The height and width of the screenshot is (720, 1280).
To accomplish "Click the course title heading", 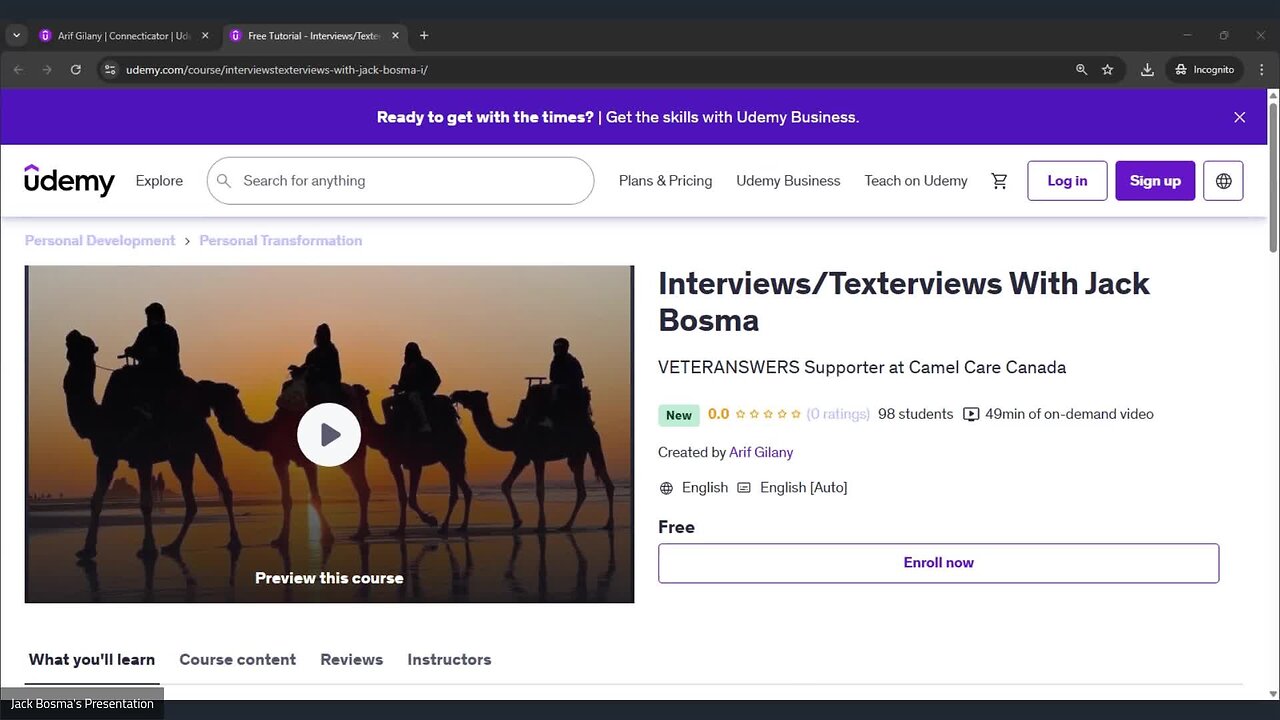I will click(x=904, y=301).
